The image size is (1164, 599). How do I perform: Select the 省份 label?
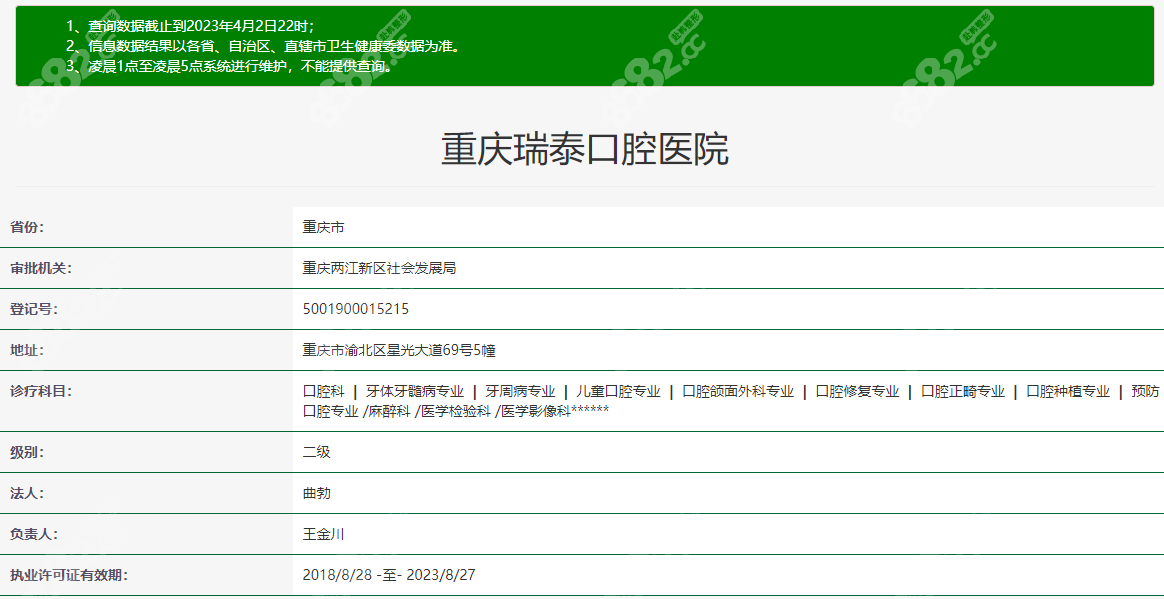pyautogui.click(x=27, y=227)
